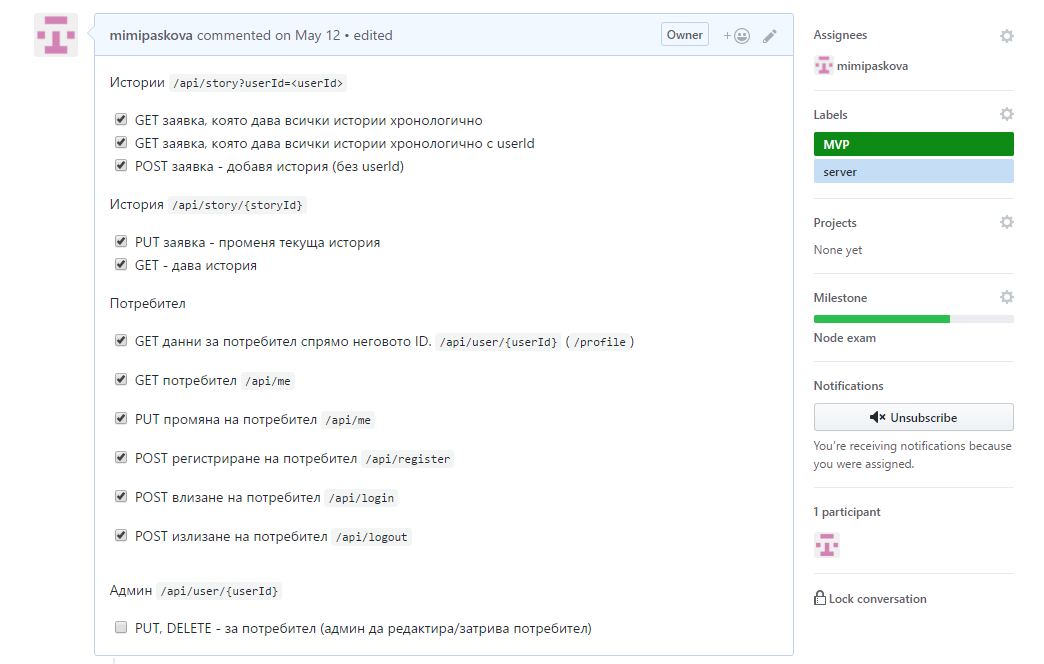Image resolution: width=1044 pixels, height=664 pixels.
Task: Open the Labels gear settings
Action: coord(1006,114)
